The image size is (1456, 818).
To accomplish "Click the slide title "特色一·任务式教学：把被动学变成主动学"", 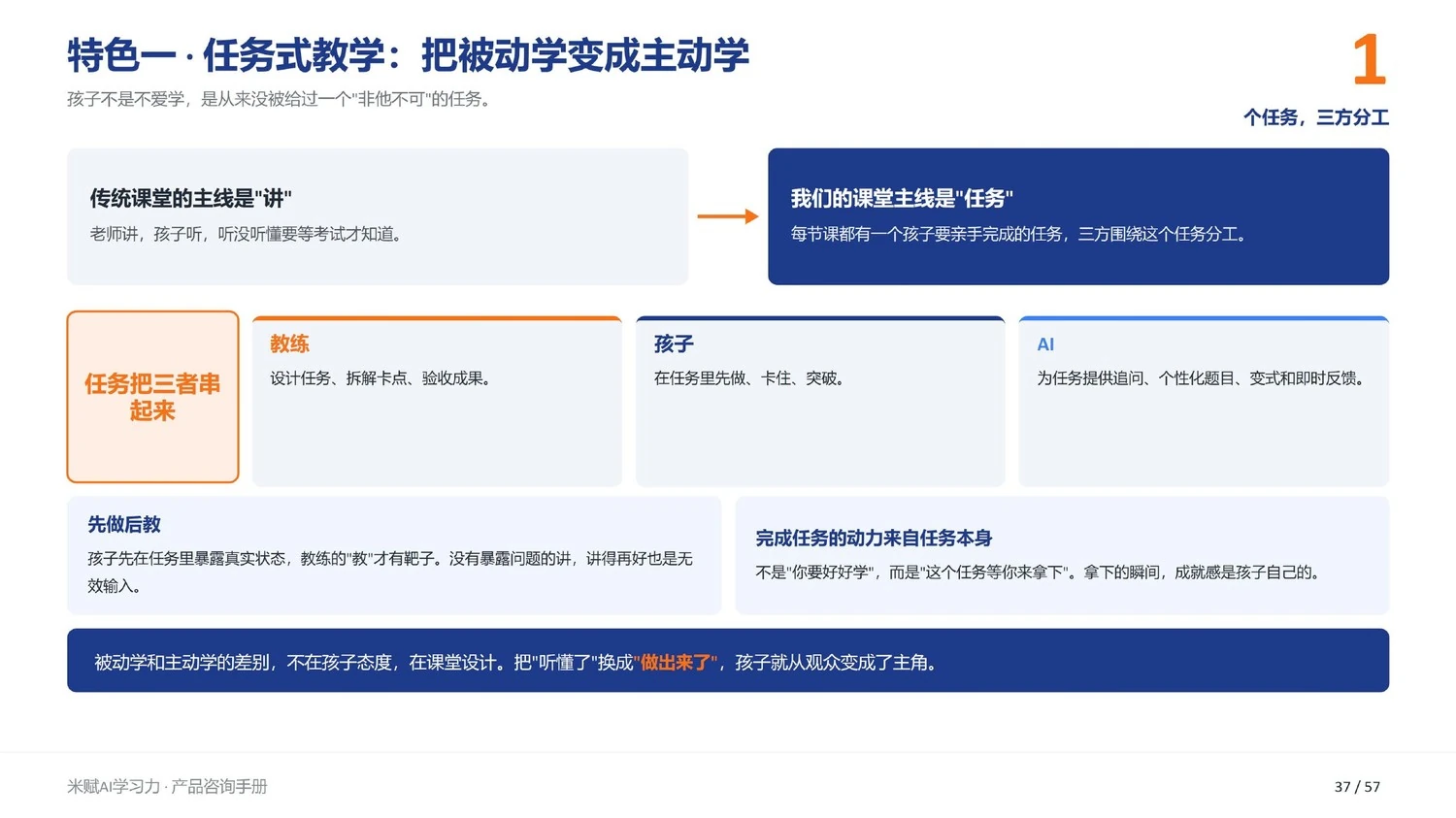I will coord(408,55).
